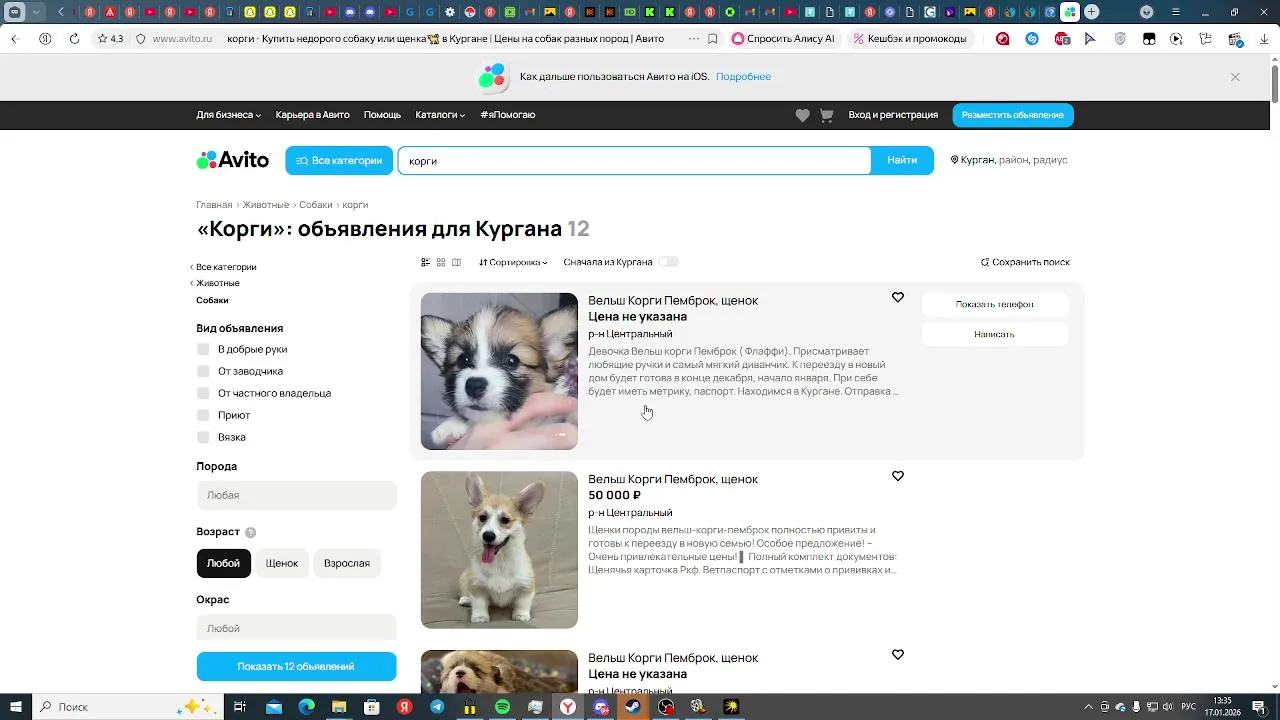1280x720 pixels.
Task: Favorite the third corgi listing heart
Action: [x=898, y=655]
